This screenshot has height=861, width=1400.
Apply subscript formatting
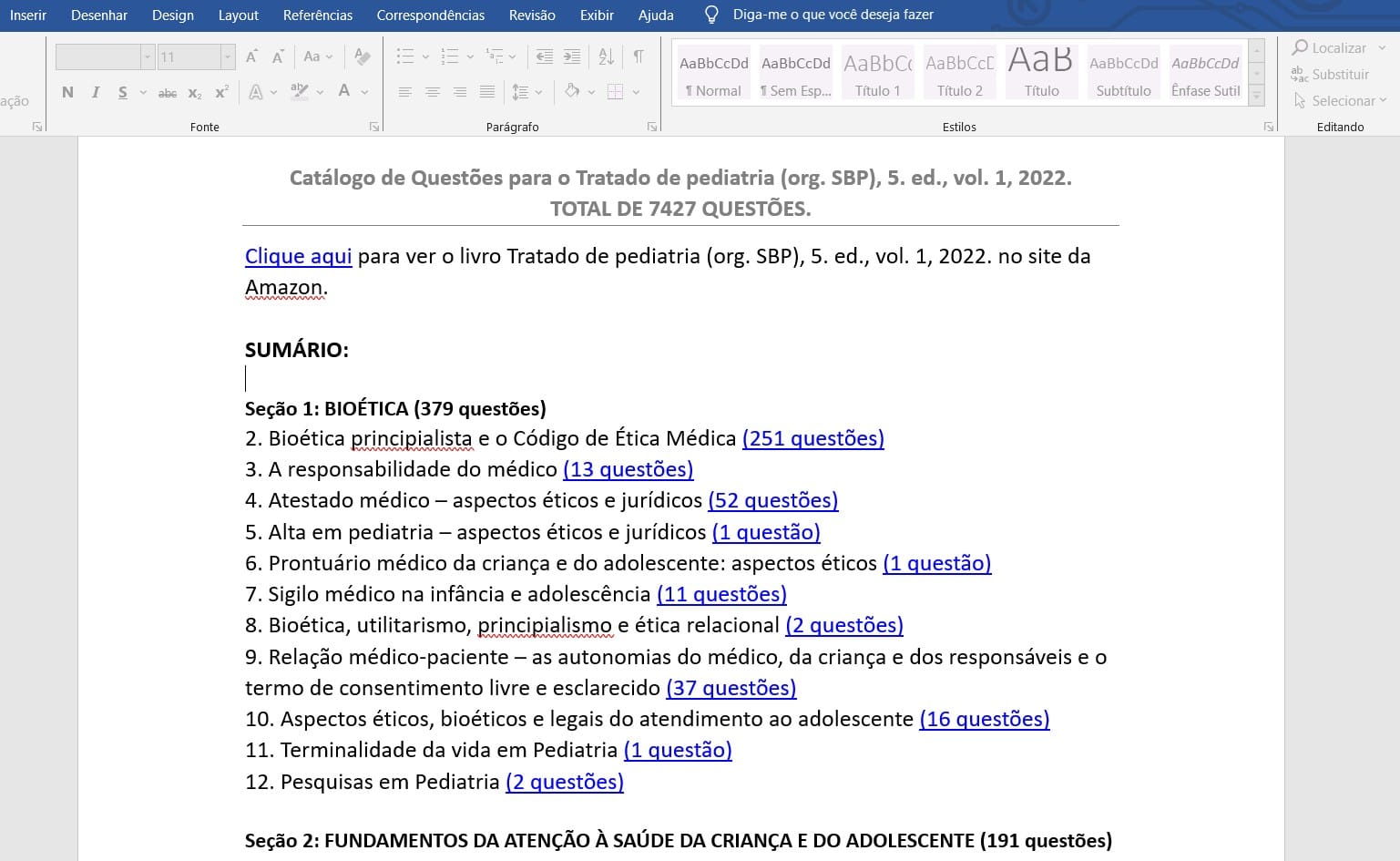point(195,92)
